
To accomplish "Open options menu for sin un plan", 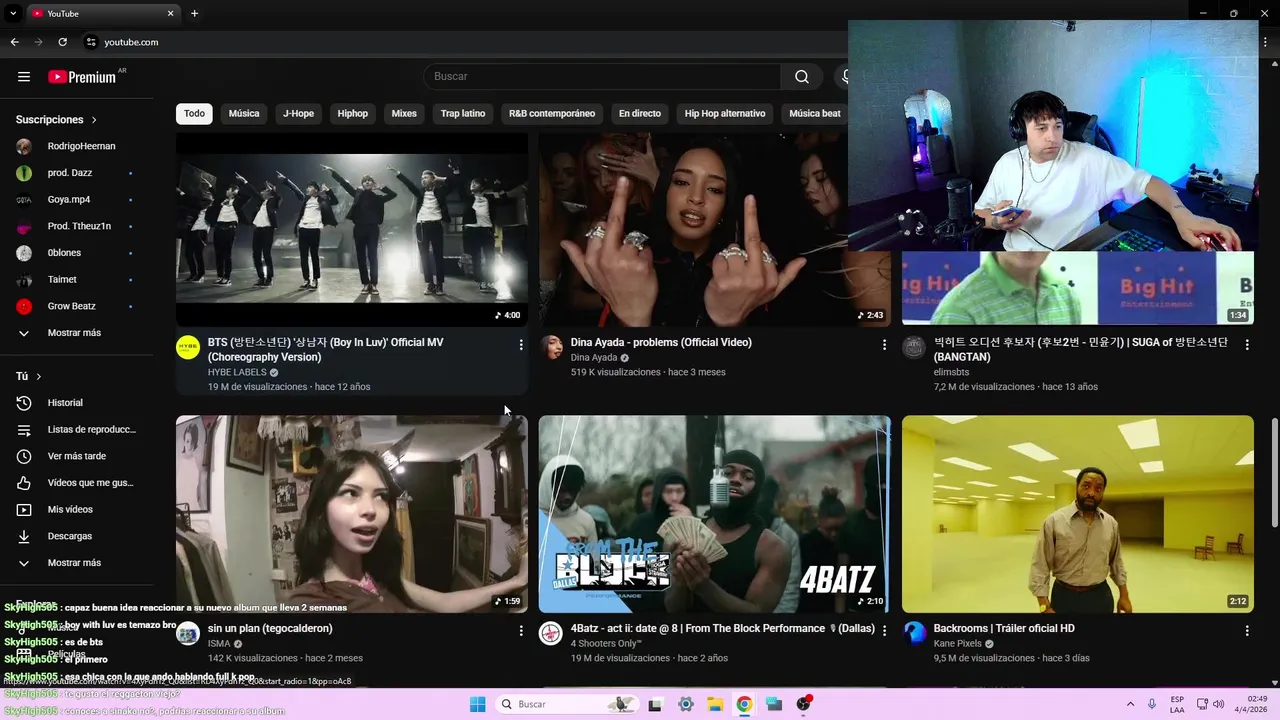I will 520,631.
